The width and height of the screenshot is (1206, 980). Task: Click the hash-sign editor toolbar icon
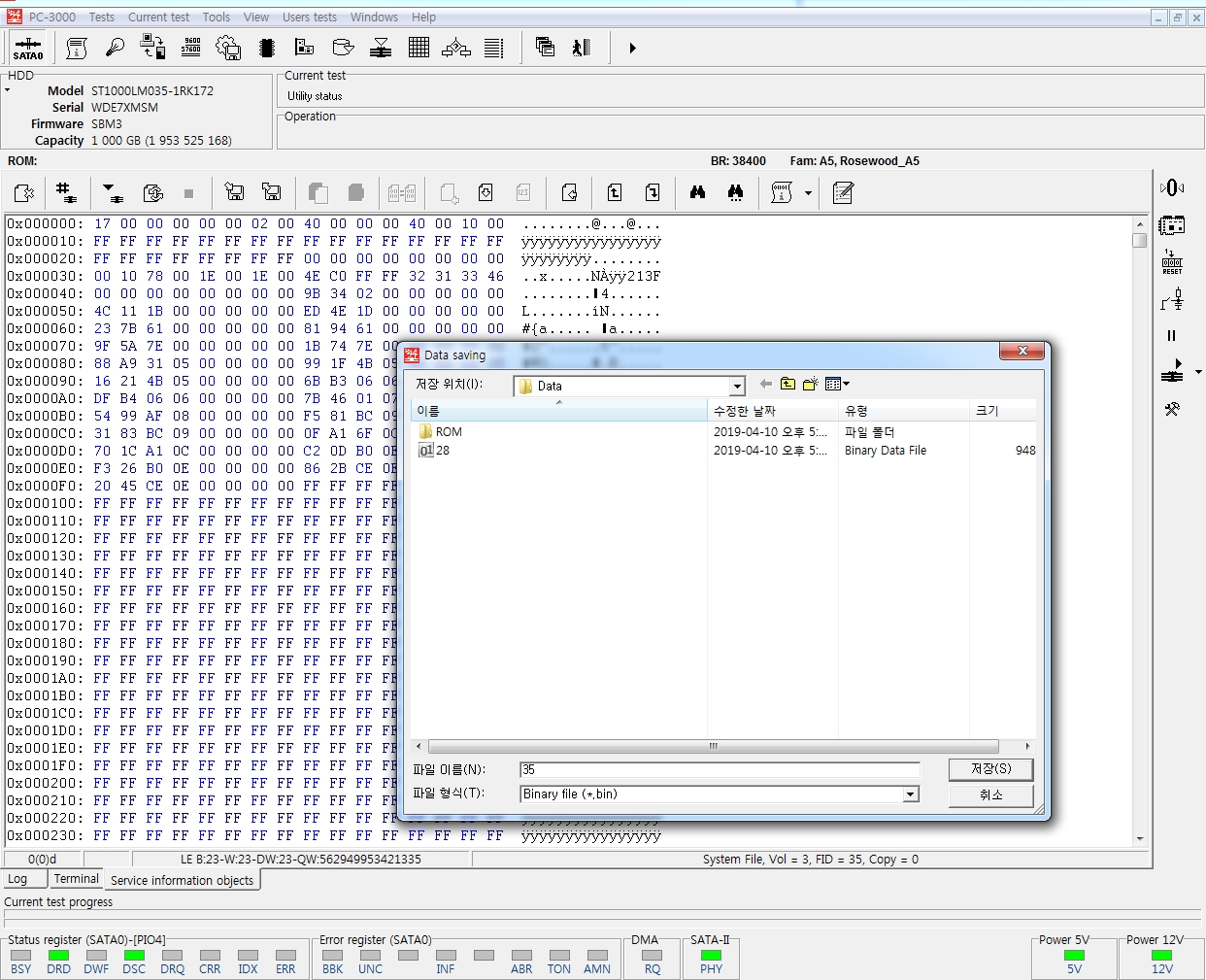pyautogui.click(x=65, y=192)
